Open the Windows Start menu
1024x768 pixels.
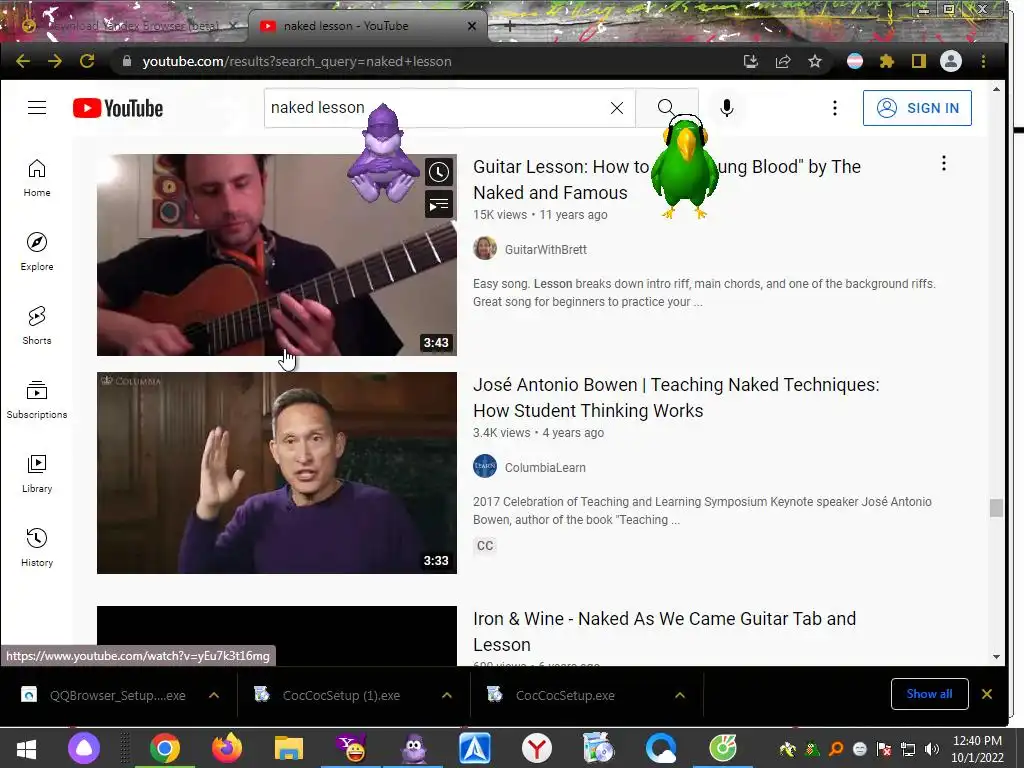point(26,748)
